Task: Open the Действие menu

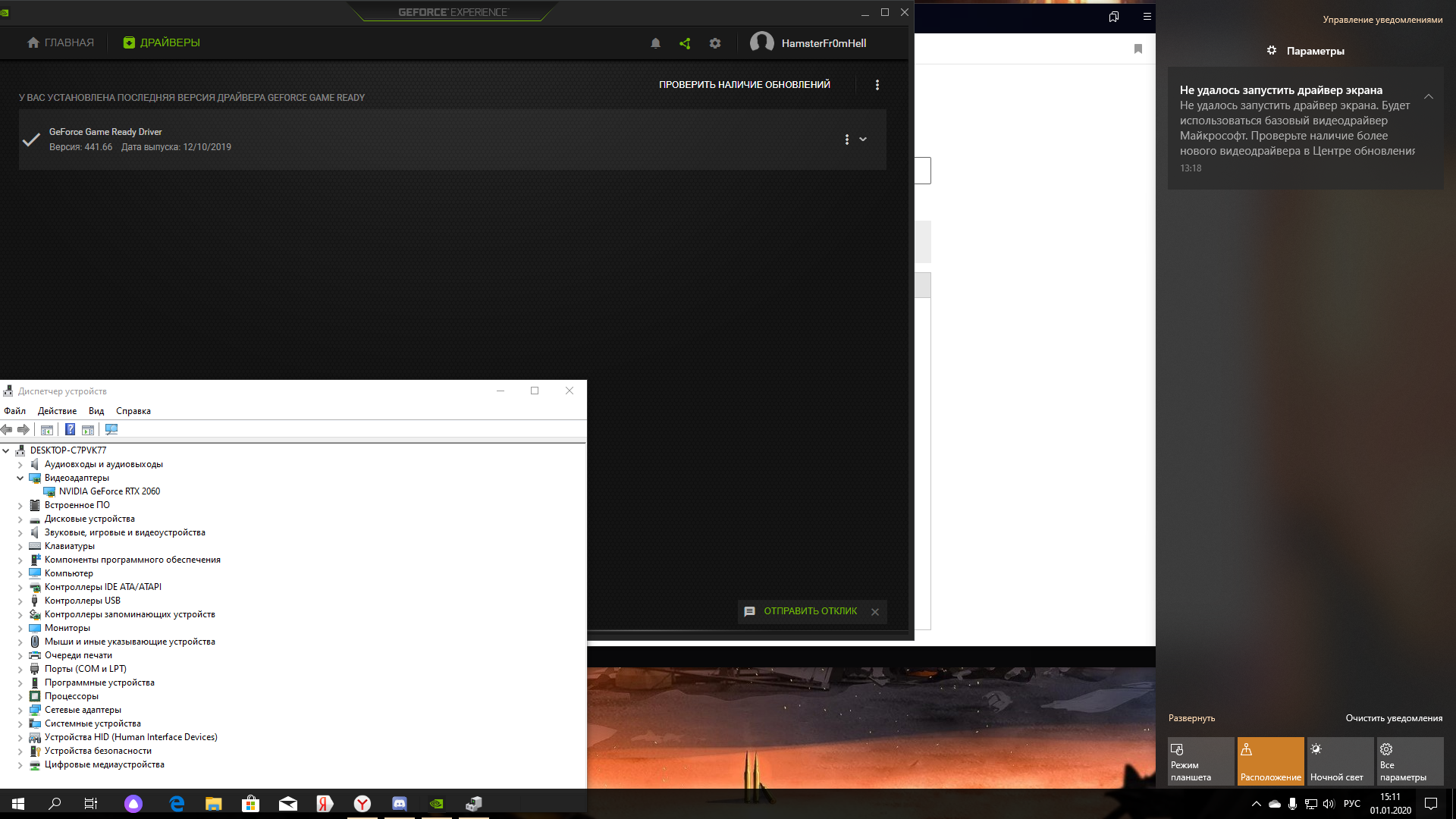Action: 57,411
